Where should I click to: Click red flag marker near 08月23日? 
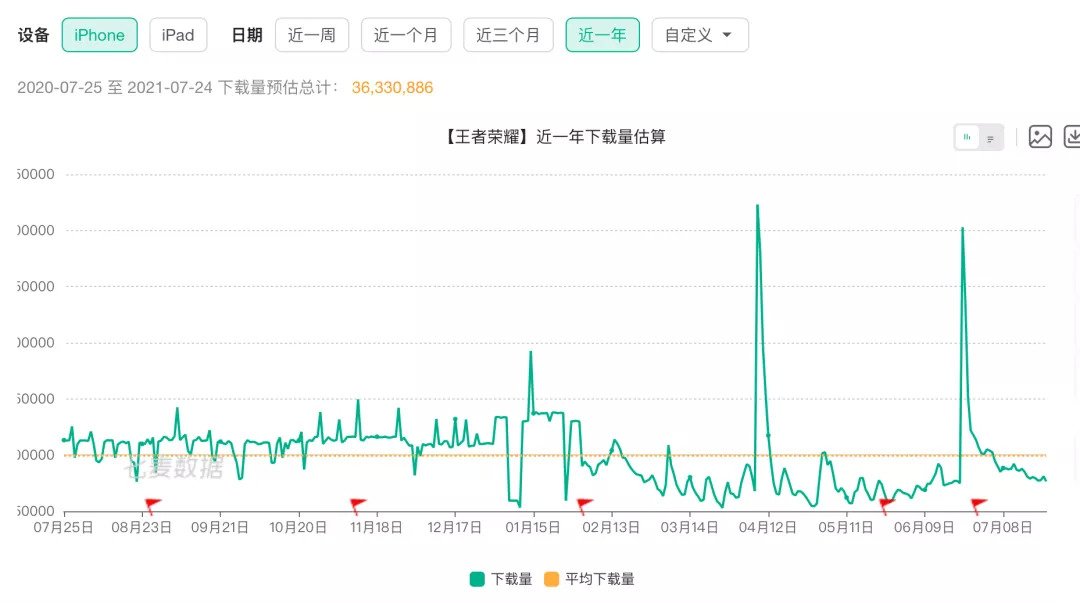(x=152, y=506)
